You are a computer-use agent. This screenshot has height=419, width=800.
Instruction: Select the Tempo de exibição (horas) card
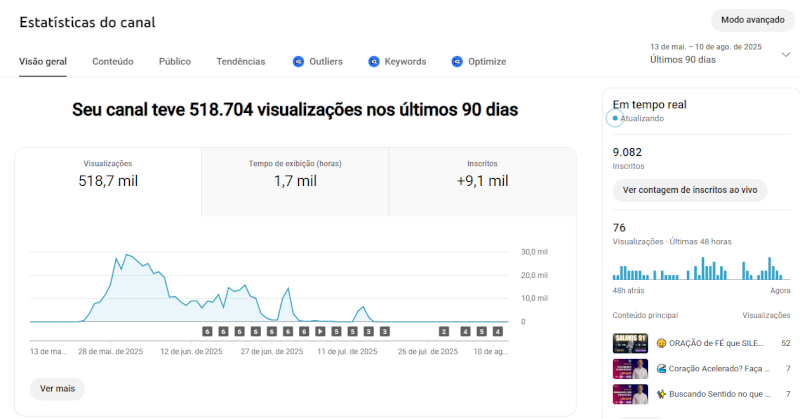295,182
